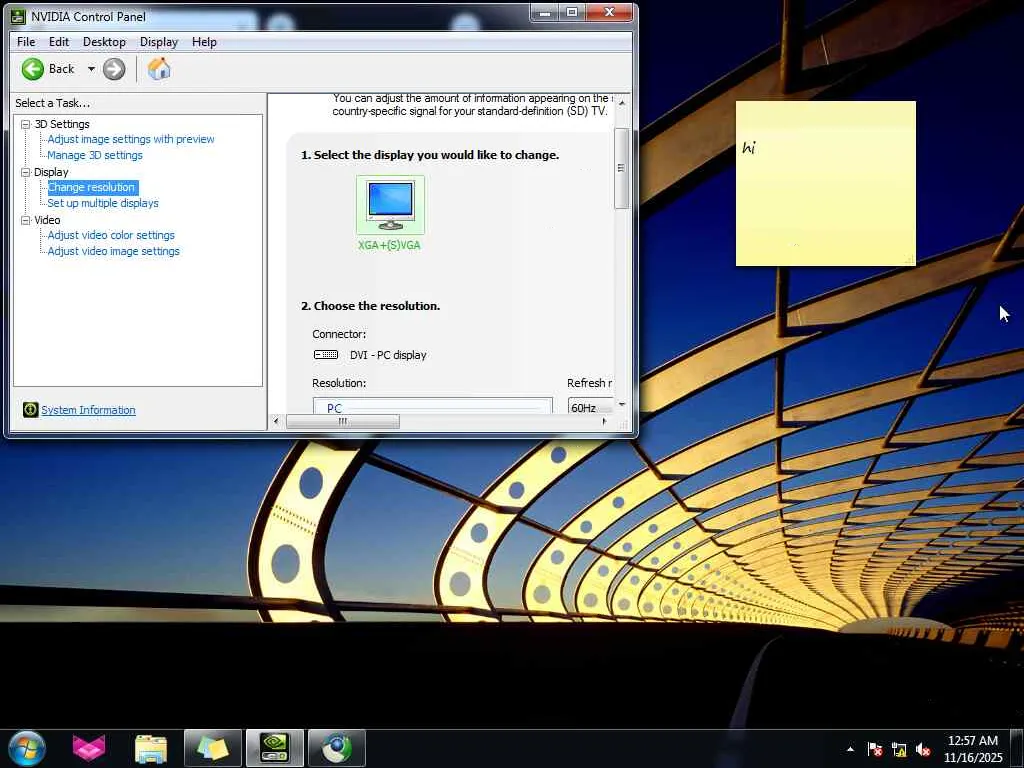1024x768 pixels.
Task: Click the DVI connector icon
Action: pos(326,355)
